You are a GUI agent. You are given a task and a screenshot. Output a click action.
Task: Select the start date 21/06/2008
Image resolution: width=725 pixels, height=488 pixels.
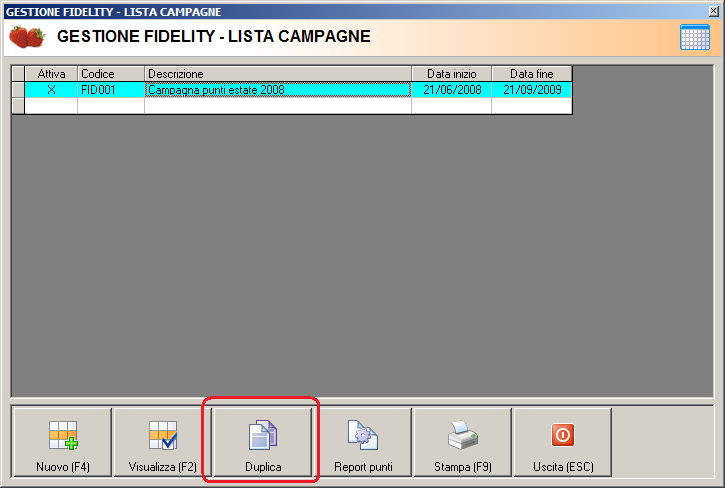pos(451,89)
